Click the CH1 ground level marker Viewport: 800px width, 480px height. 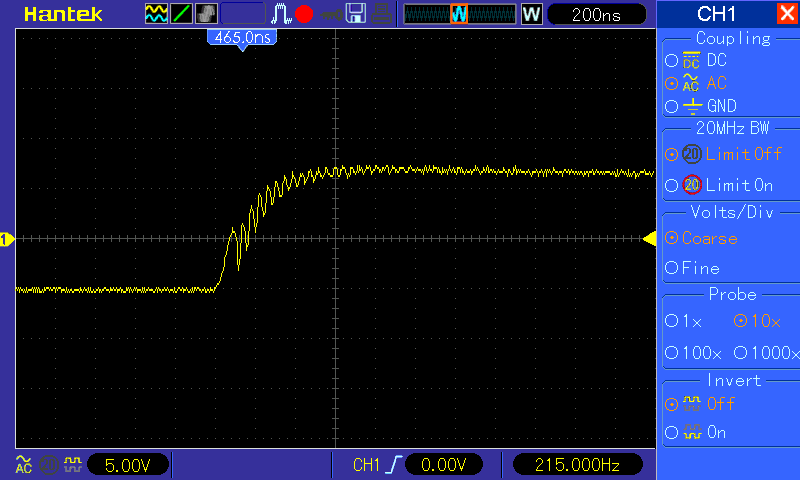(7, 239)
